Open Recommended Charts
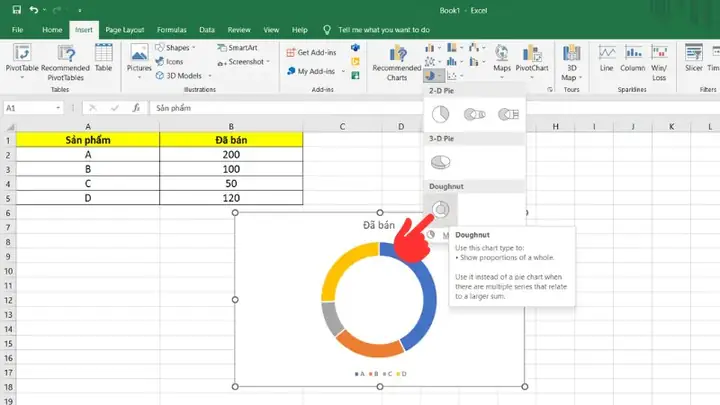The image size is (720, 405). 397,63
